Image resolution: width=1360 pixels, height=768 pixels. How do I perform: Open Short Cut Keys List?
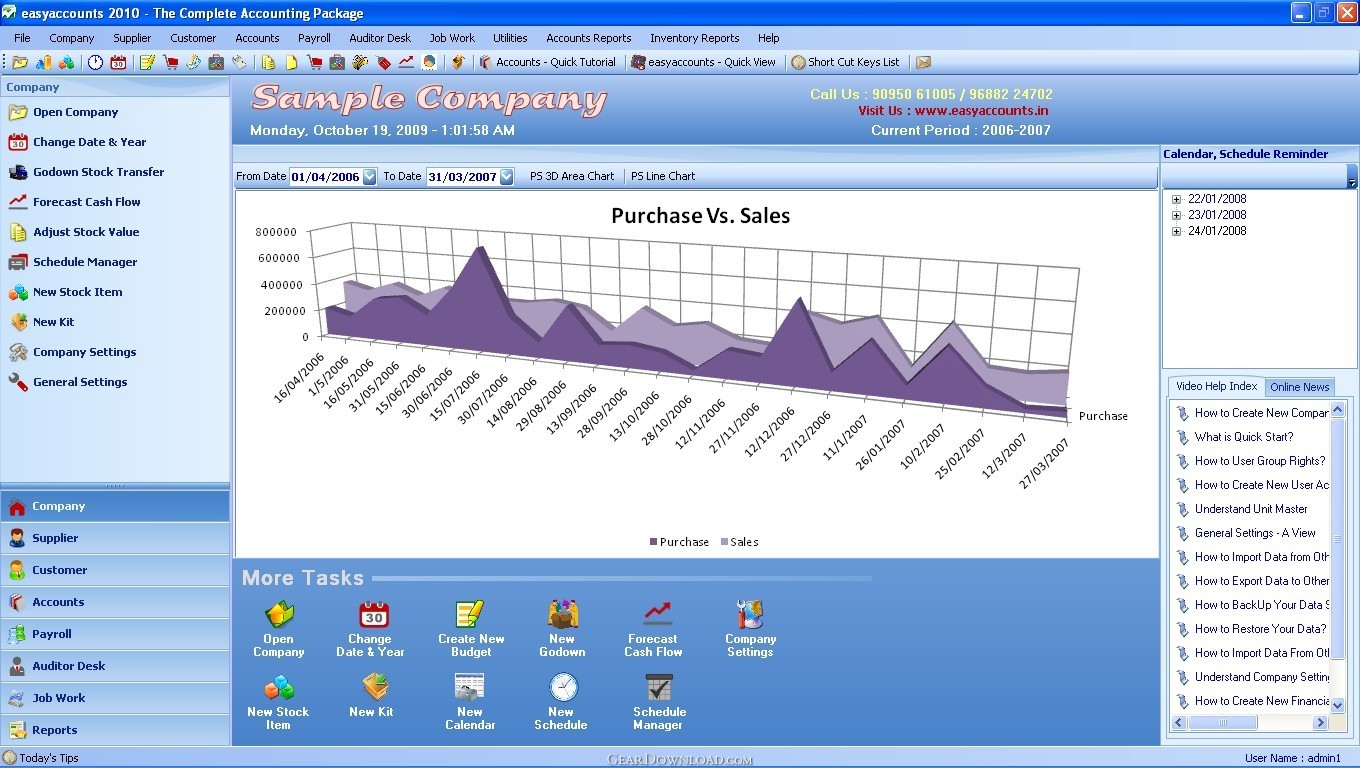[845, 62]
